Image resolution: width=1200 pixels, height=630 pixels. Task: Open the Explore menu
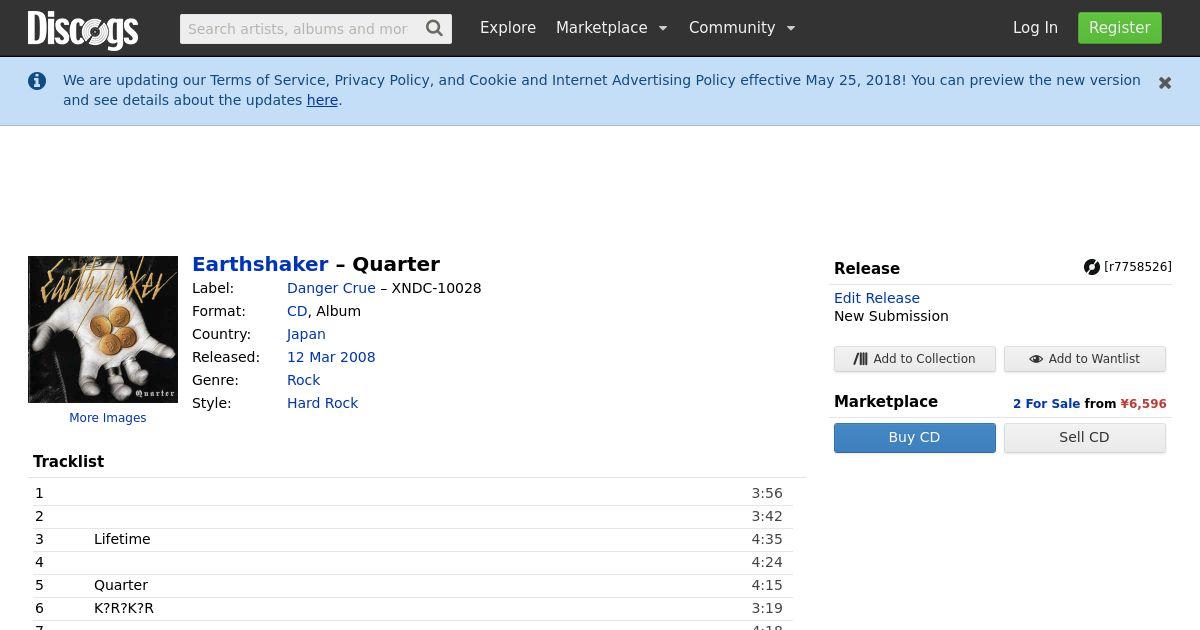[508, 28]
